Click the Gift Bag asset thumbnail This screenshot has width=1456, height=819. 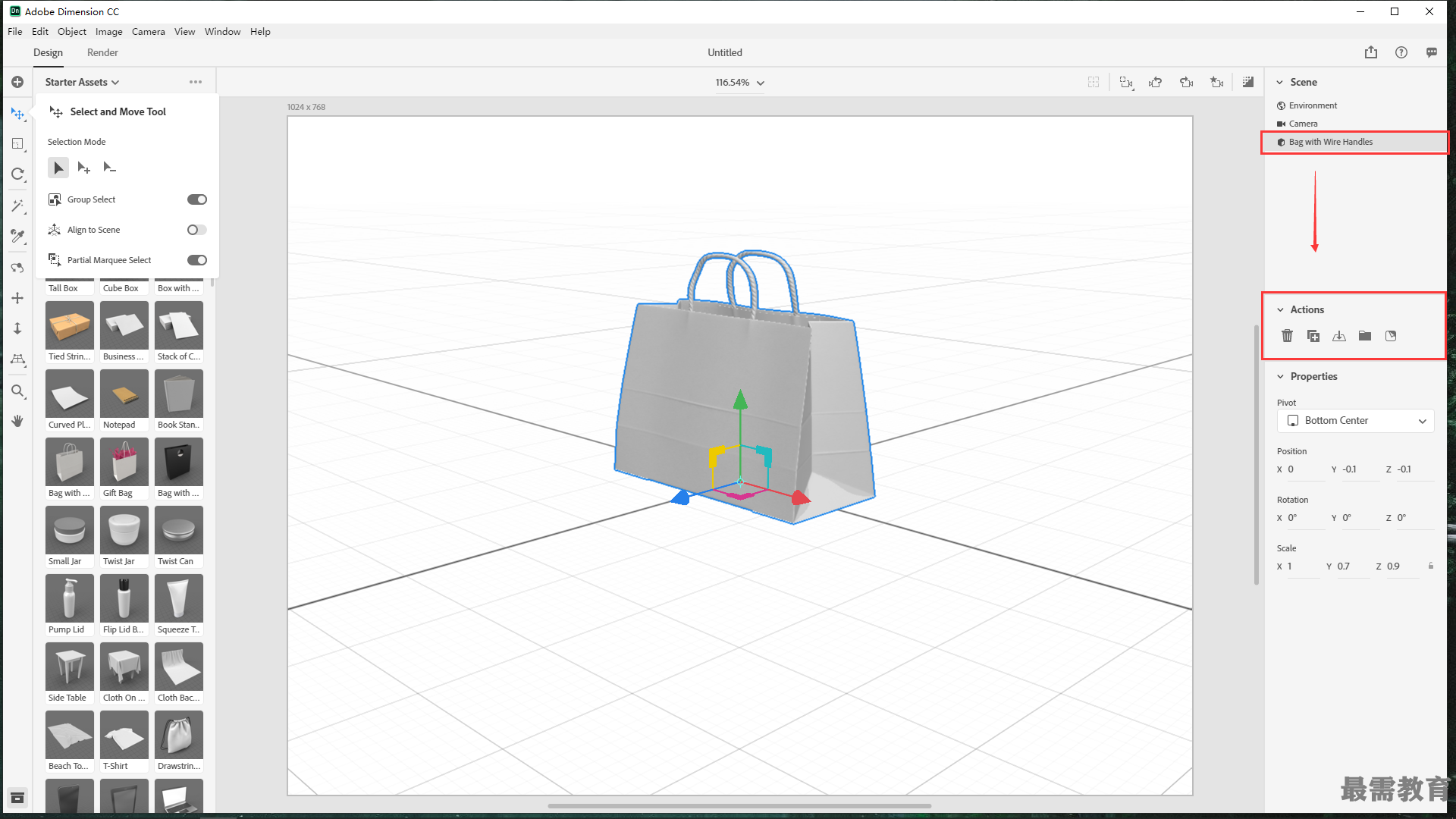click(x=124, y=462)
